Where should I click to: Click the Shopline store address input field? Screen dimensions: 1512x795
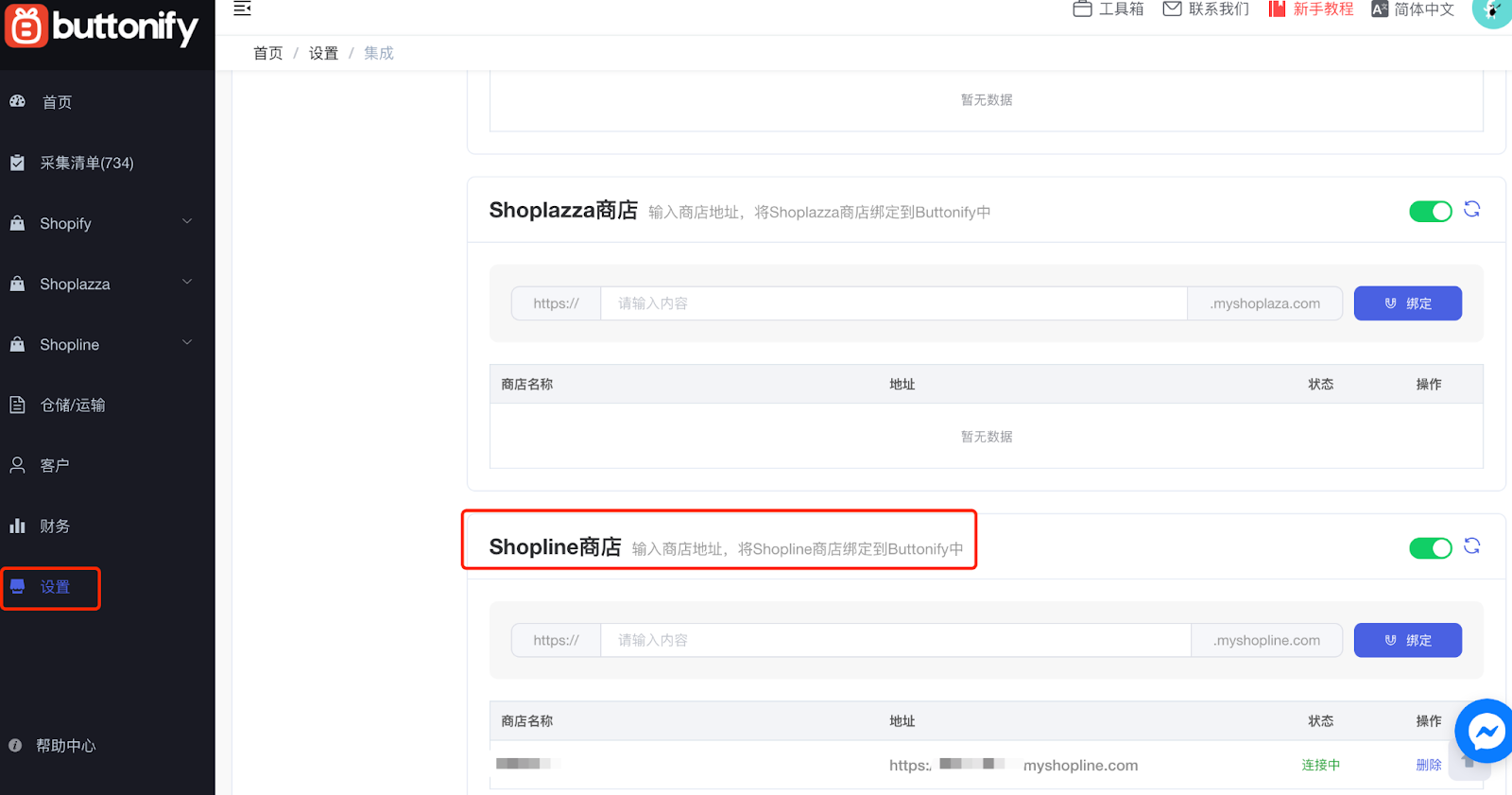[x=894, y=640]
